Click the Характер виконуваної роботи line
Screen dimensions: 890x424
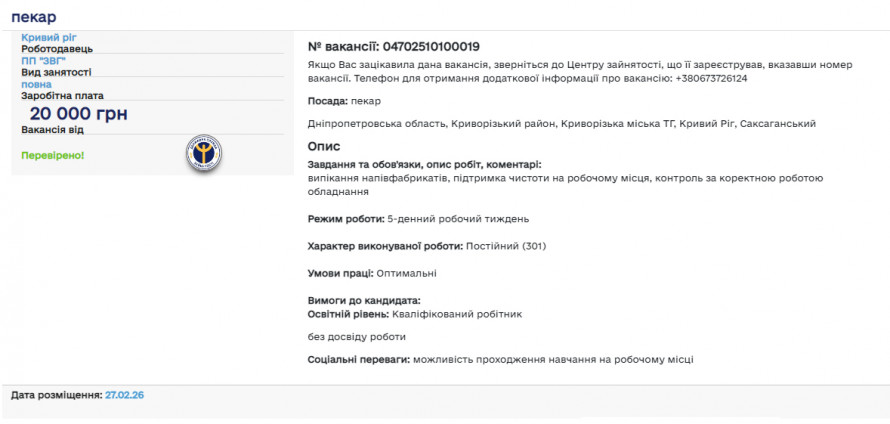click(x=426, y=246)
